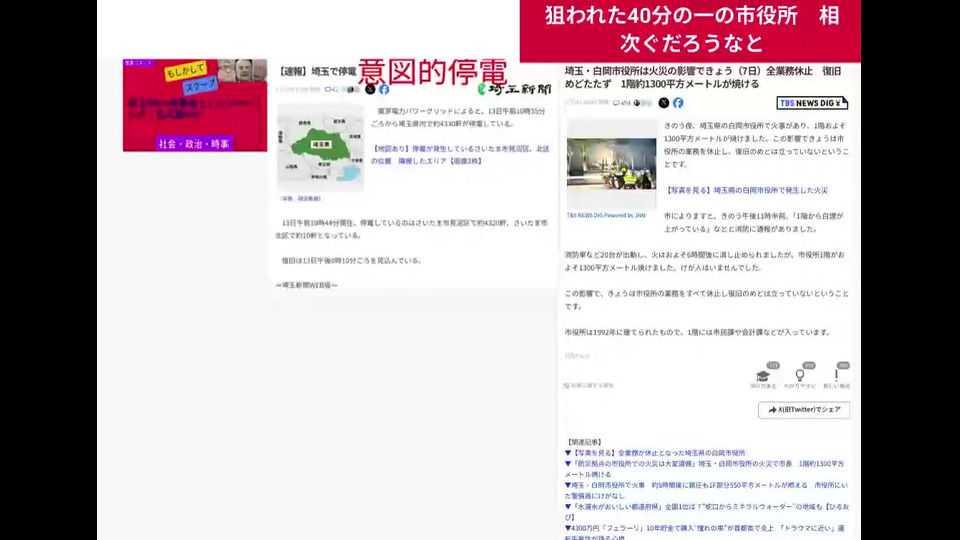Open the Saitama prefecture map thumbnail
960x540 pixels.
click(x=320, y=148)
